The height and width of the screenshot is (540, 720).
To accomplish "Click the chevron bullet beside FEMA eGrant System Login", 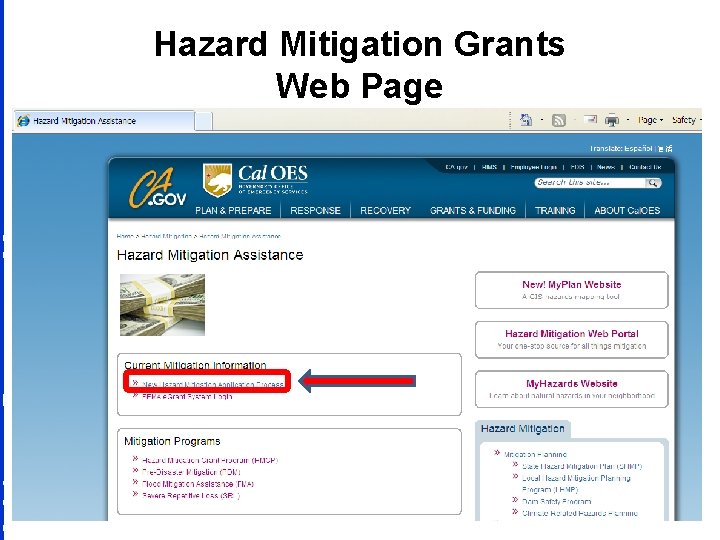I will tap(135, 395).
